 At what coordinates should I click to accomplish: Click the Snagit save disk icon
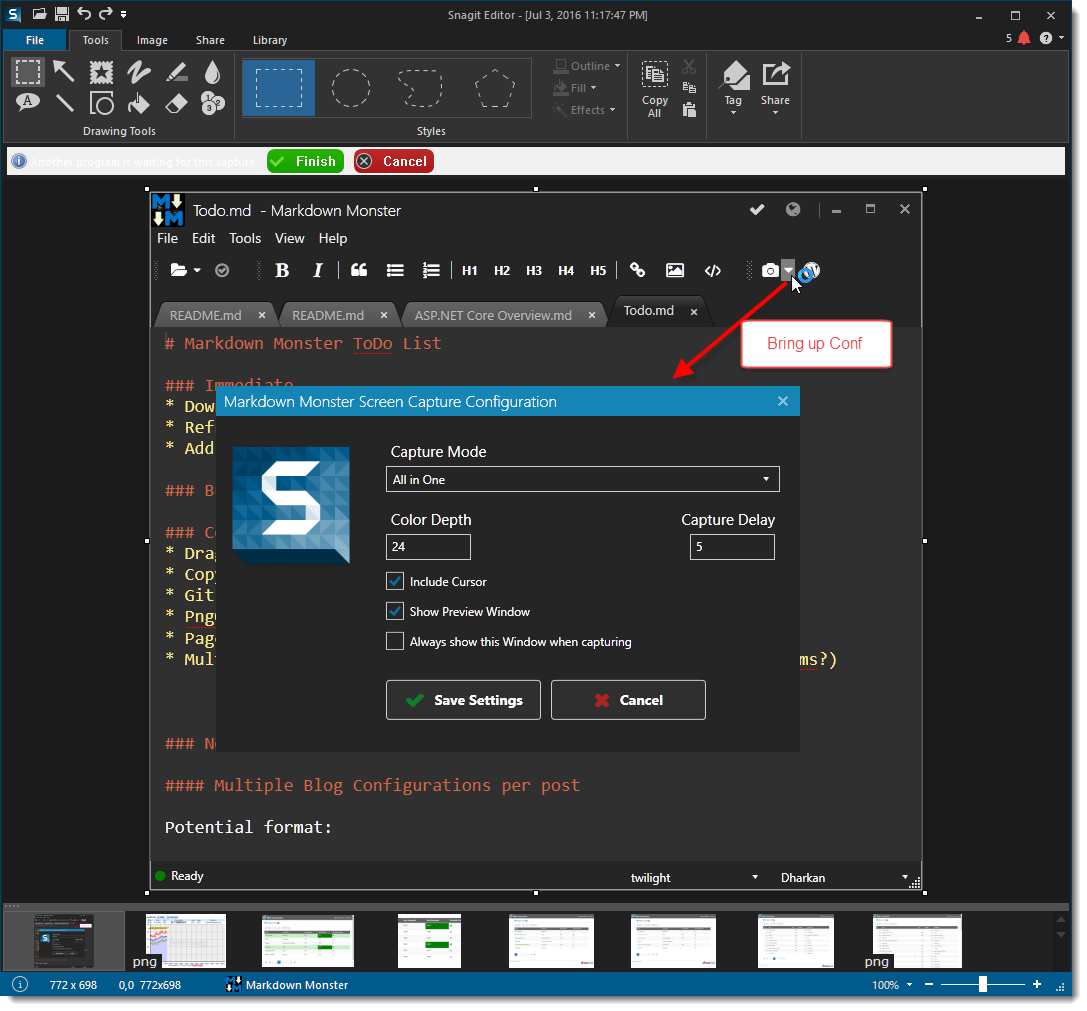point(62,14)
